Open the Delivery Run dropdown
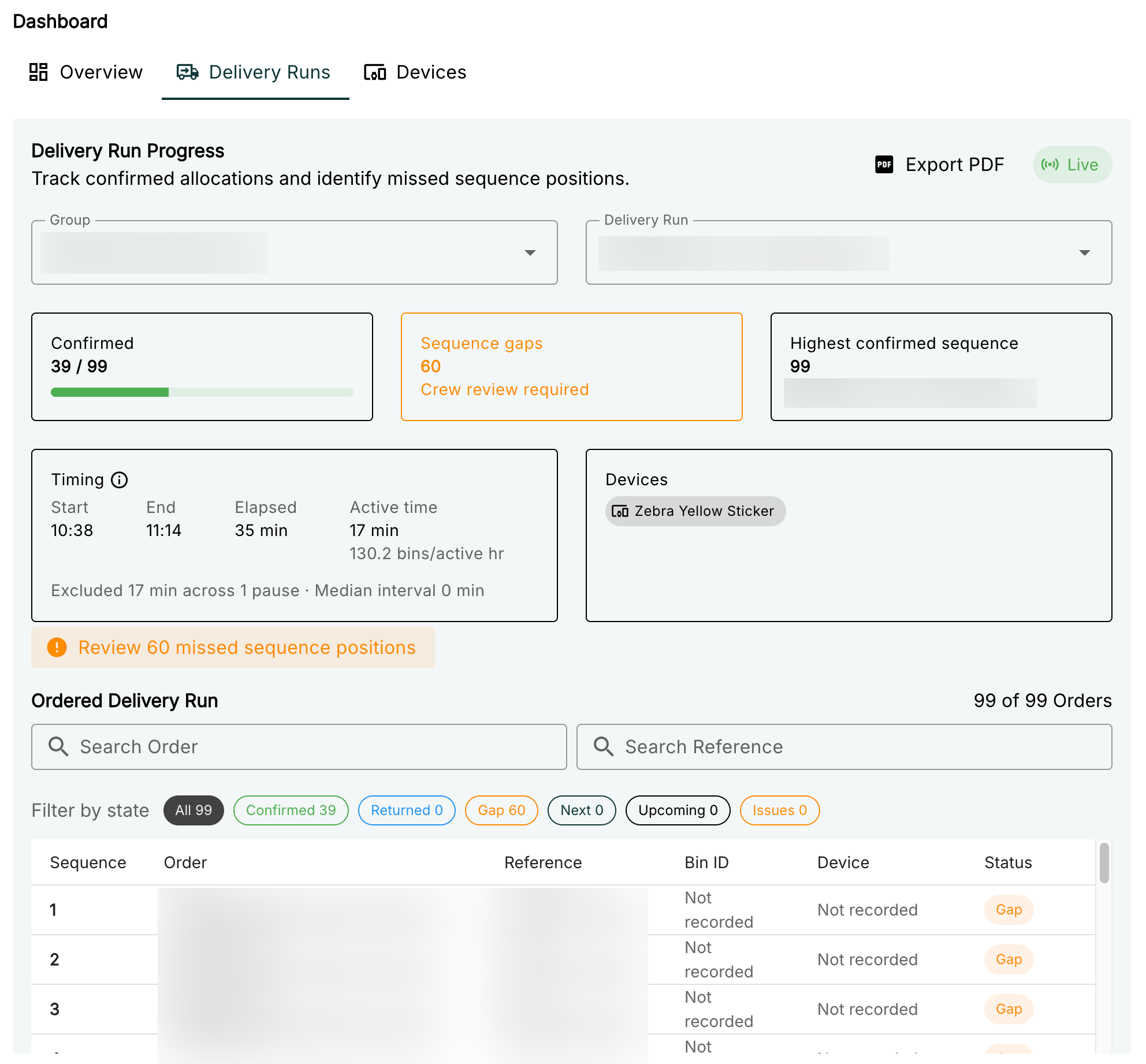 pos(849,252)
